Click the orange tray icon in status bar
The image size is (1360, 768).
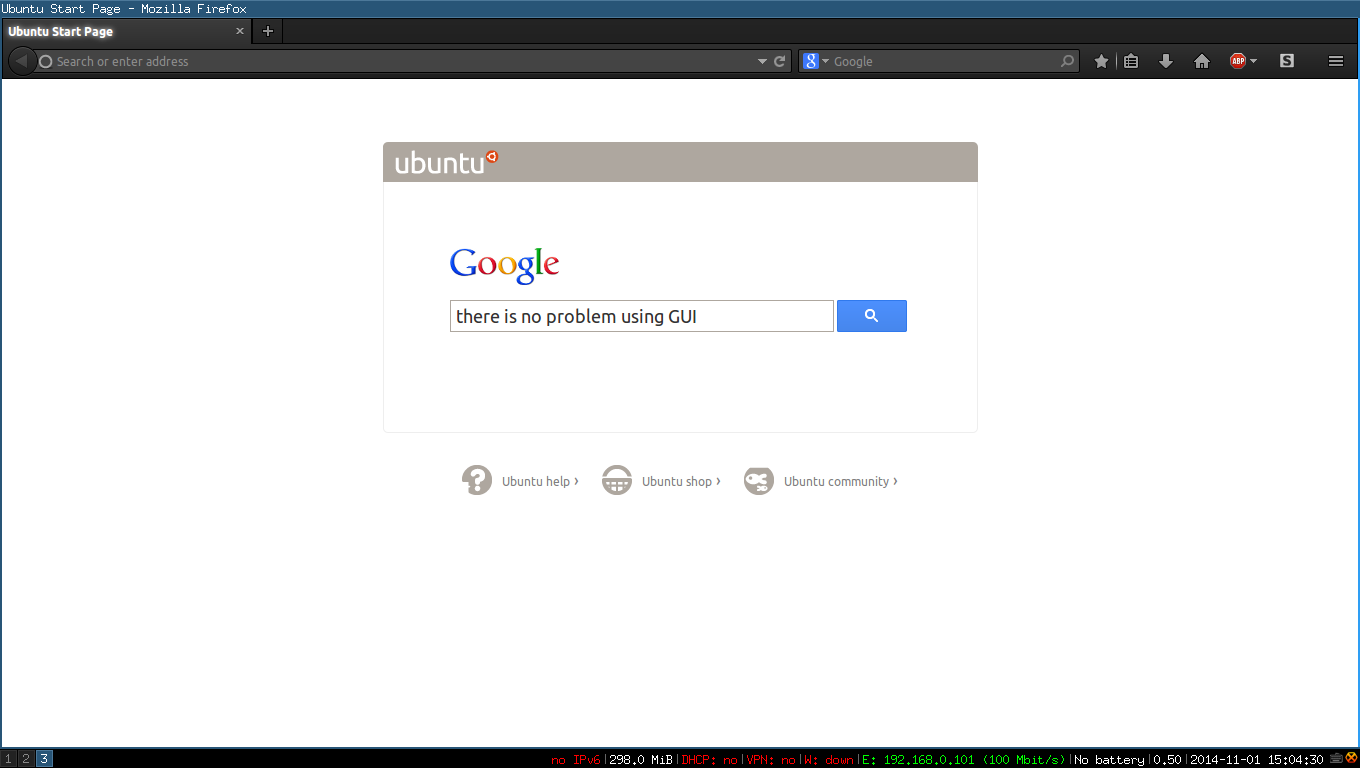1351,759
